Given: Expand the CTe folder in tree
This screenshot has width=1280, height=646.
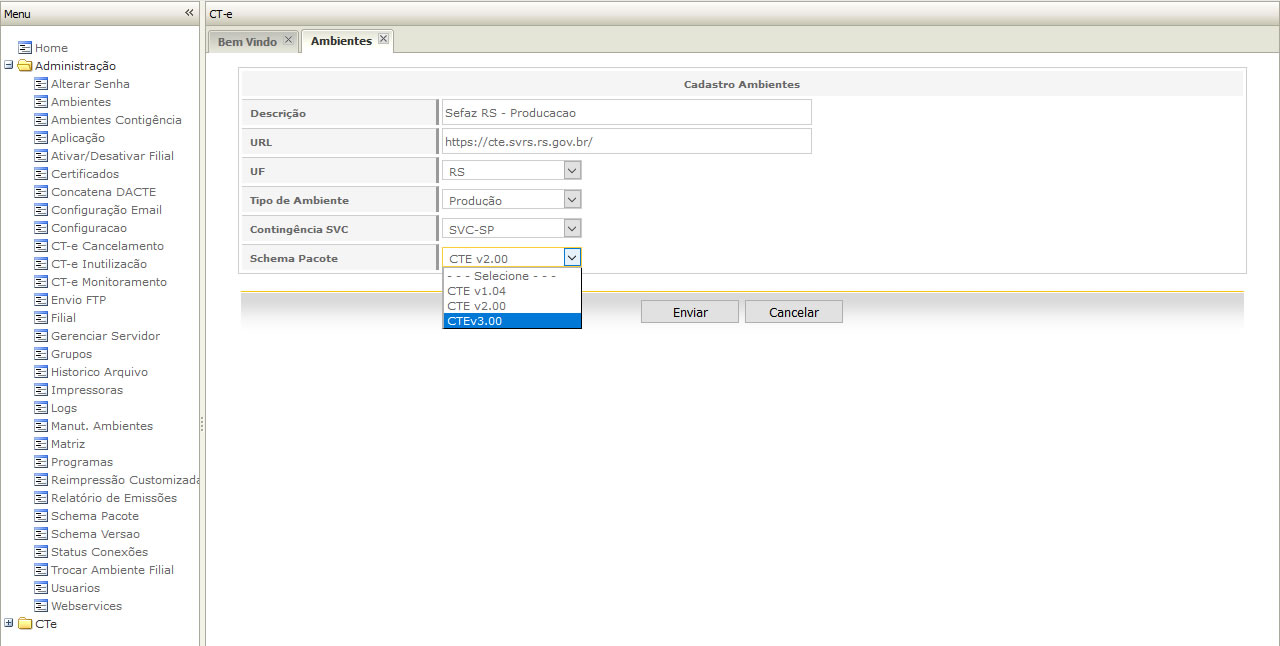Looking at the screenshot, I should pos(9,624).
